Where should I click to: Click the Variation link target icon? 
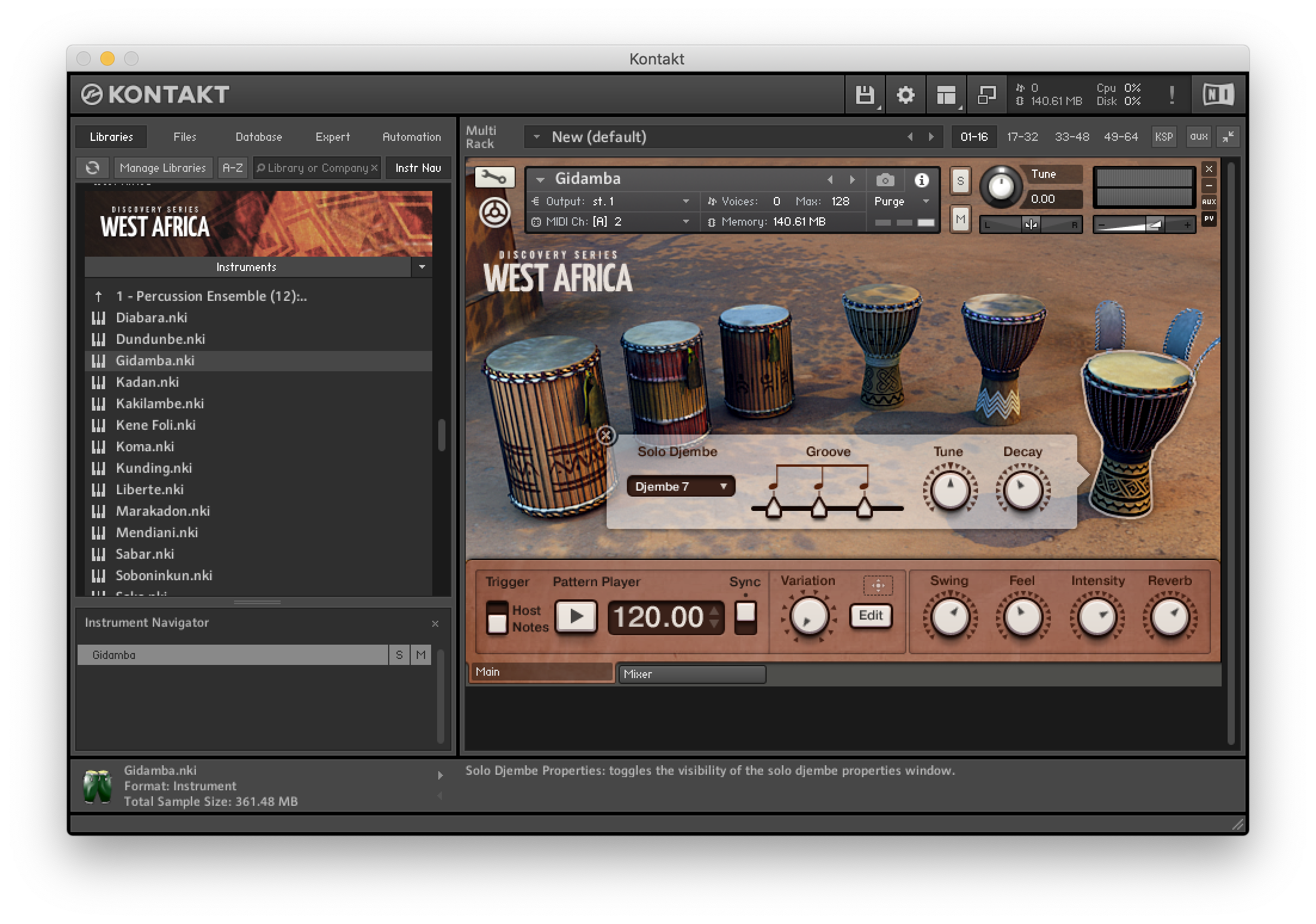tap(878, 586)
